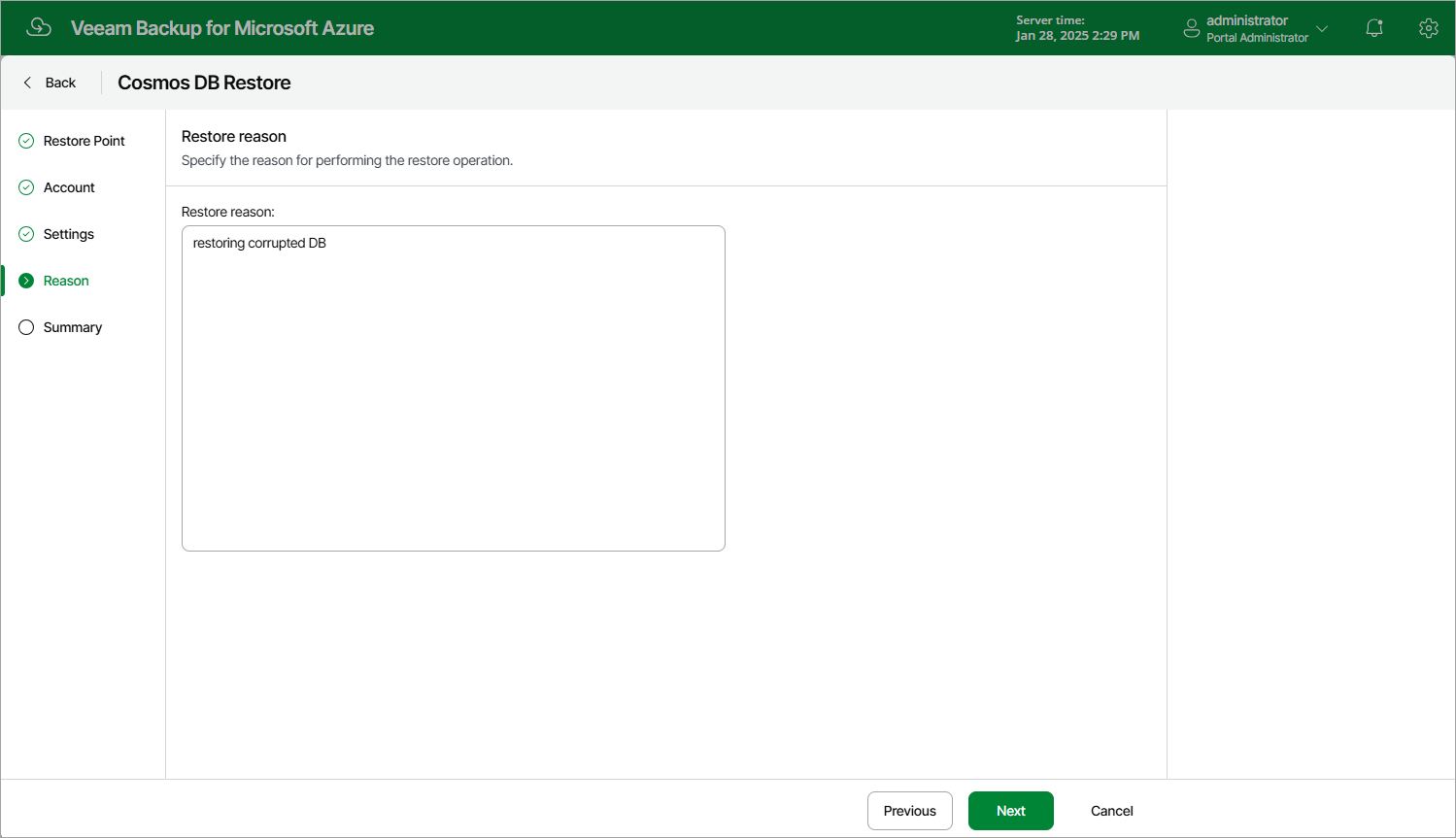Open the Settings wizard step

(x=69, y=234)
